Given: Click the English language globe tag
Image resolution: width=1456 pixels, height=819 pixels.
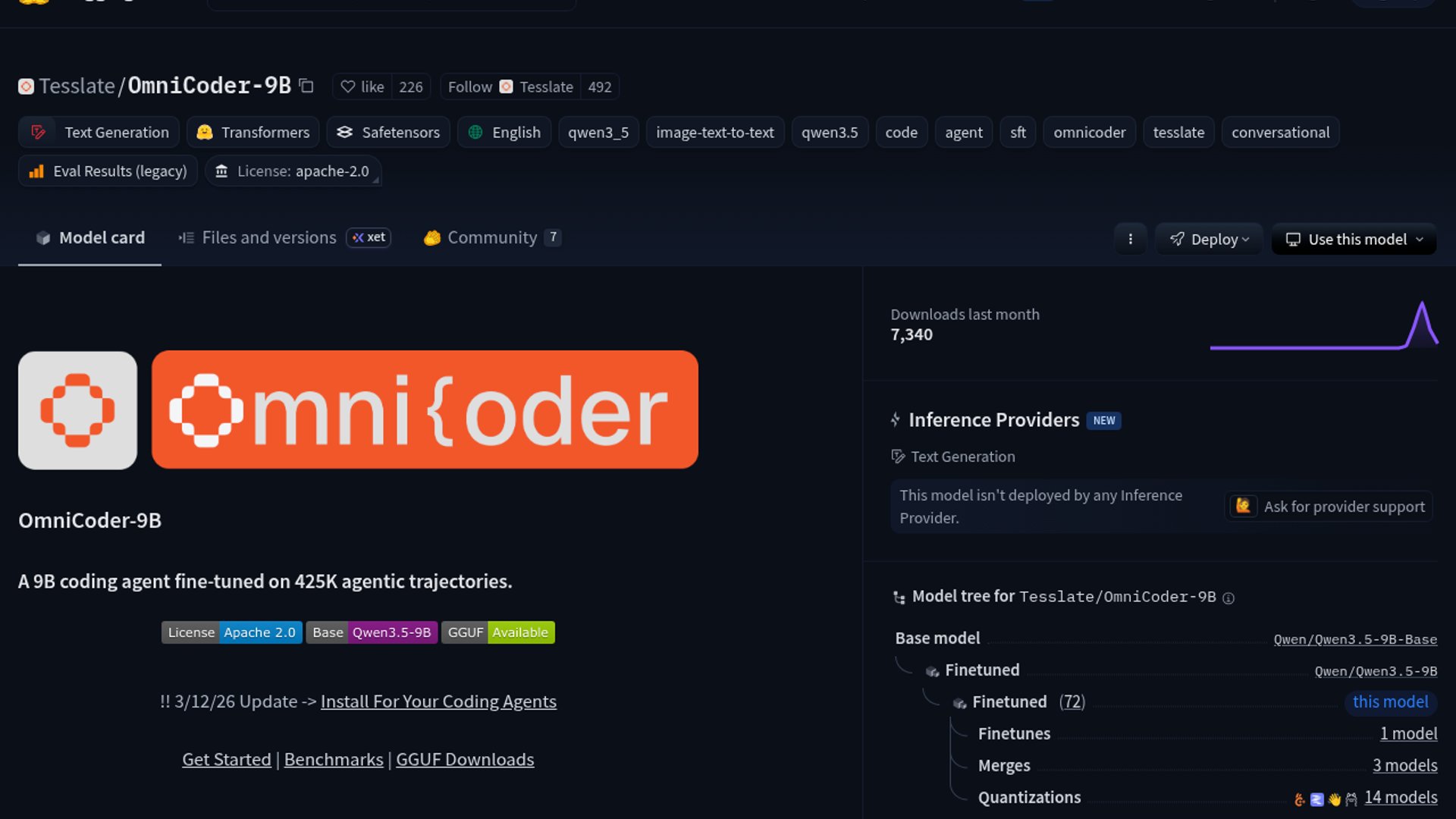Looking at the screenshot, I should tap(504, 132).
